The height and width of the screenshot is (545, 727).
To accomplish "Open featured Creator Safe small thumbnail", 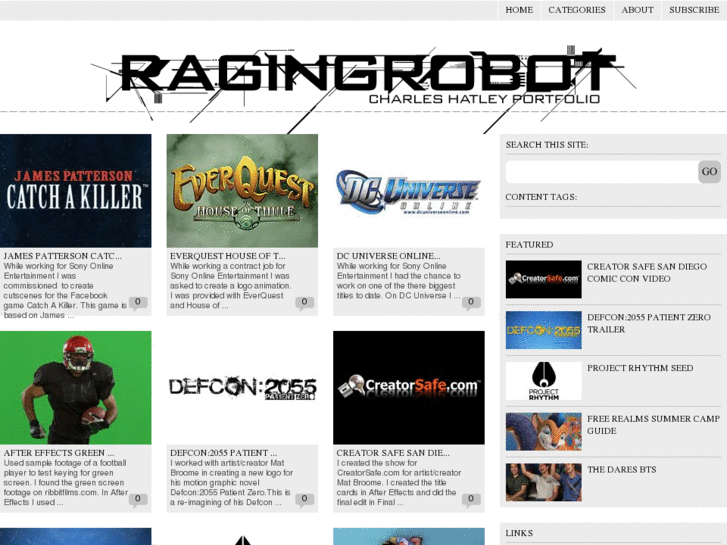I will [543, 279].
